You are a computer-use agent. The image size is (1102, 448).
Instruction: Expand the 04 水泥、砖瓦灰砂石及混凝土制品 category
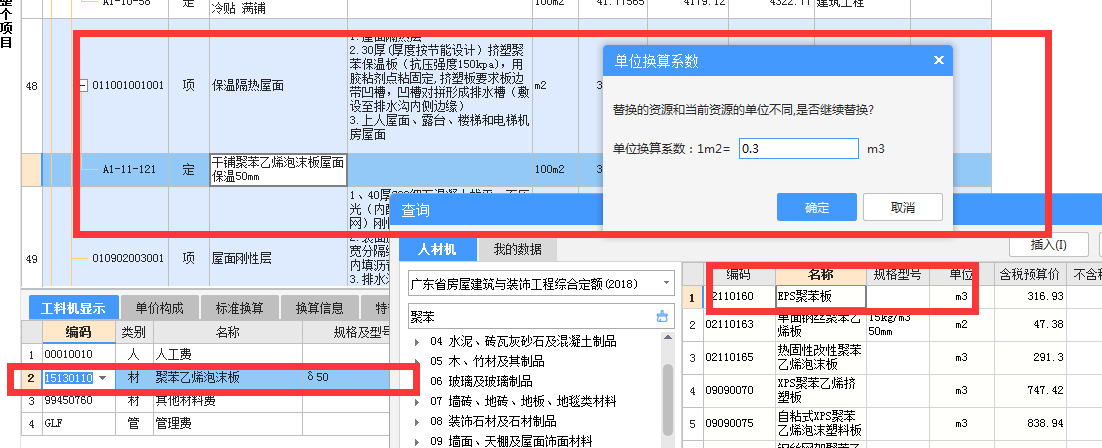417,342
